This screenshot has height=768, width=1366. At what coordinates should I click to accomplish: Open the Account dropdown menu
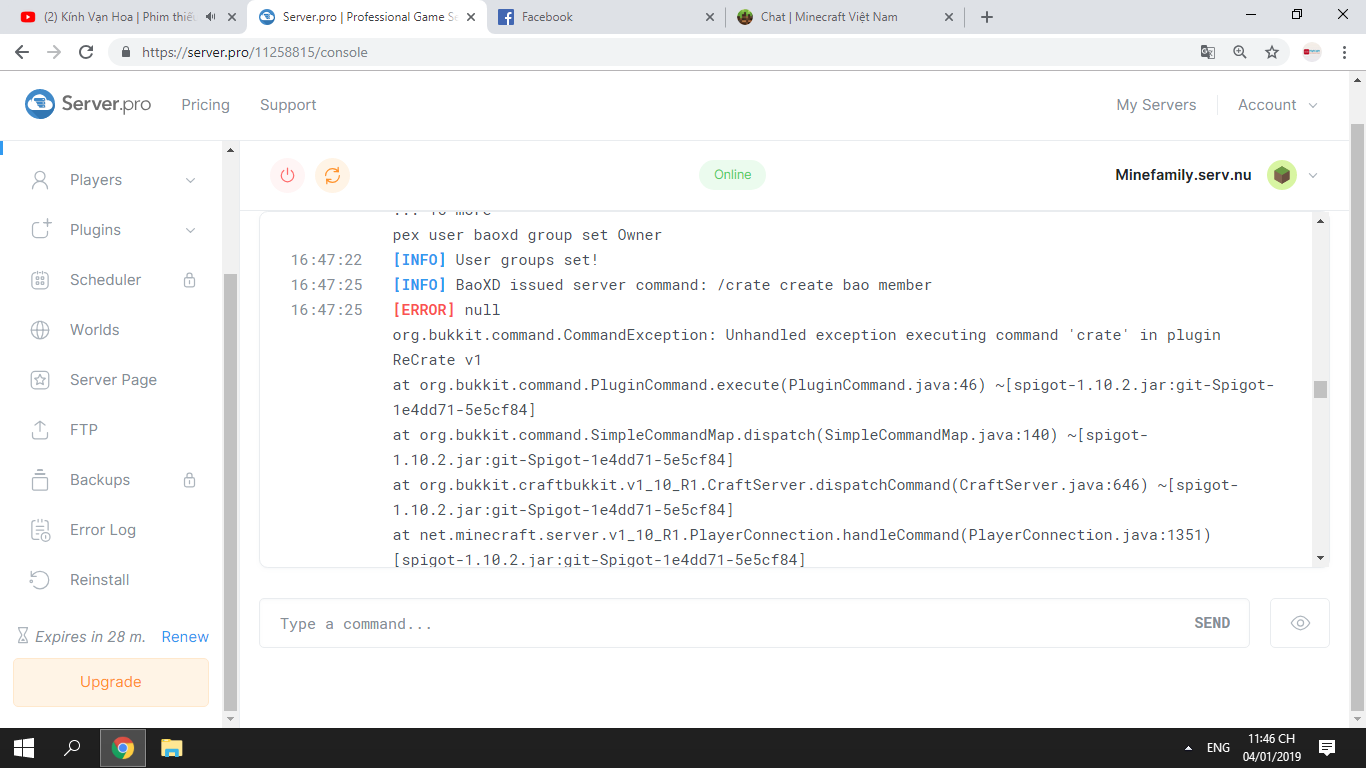pos(1277,105)
